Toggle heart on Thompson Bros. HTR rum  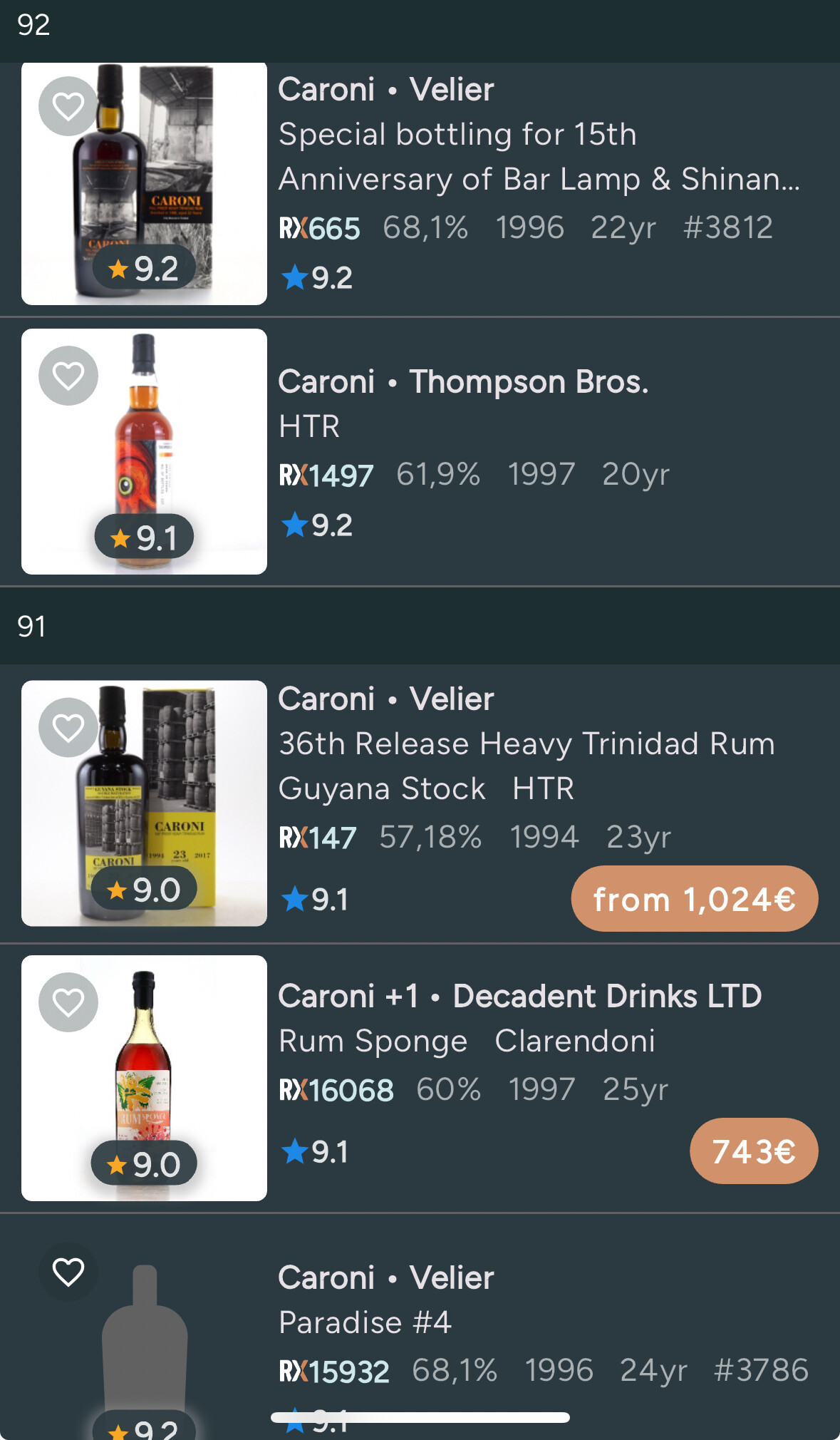click(x=68, y=376)
